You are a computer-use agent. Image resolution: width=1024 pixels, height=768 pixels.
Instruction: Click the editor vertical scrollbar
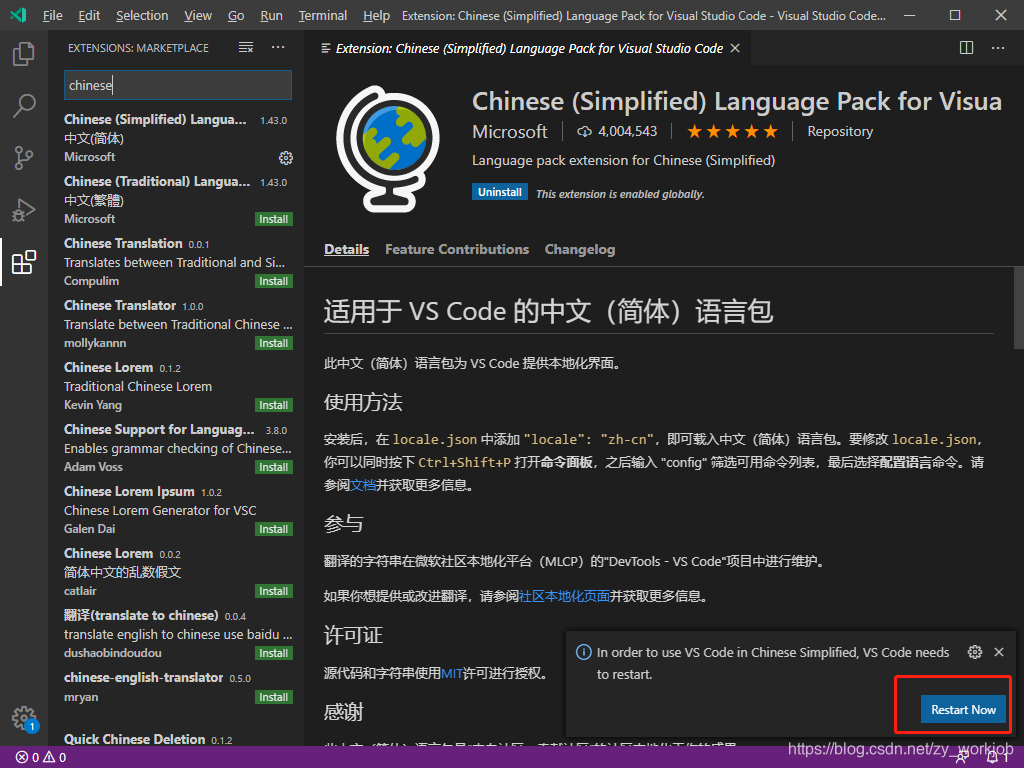1019,307
